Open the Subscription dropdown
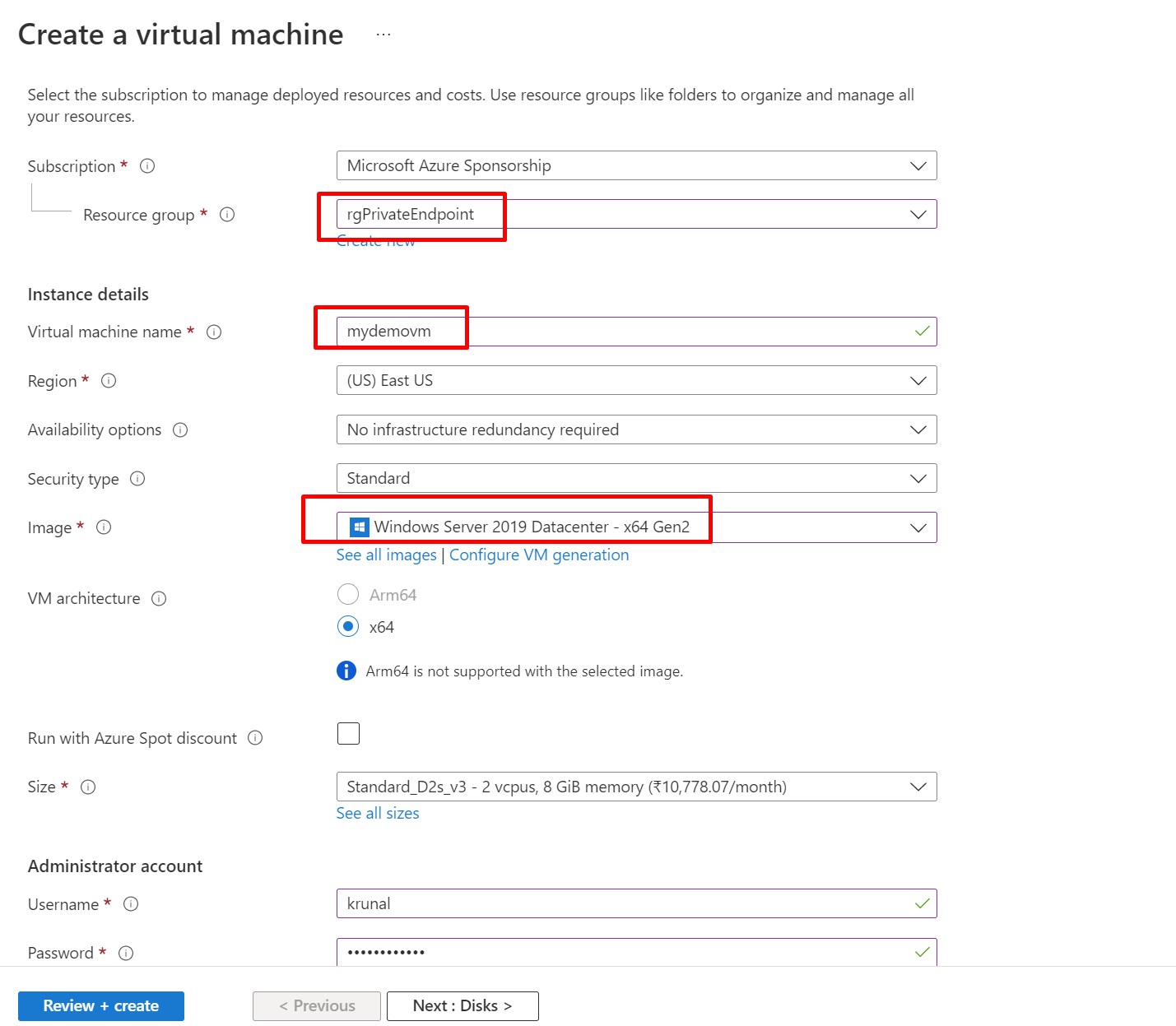 pos(636,165)
